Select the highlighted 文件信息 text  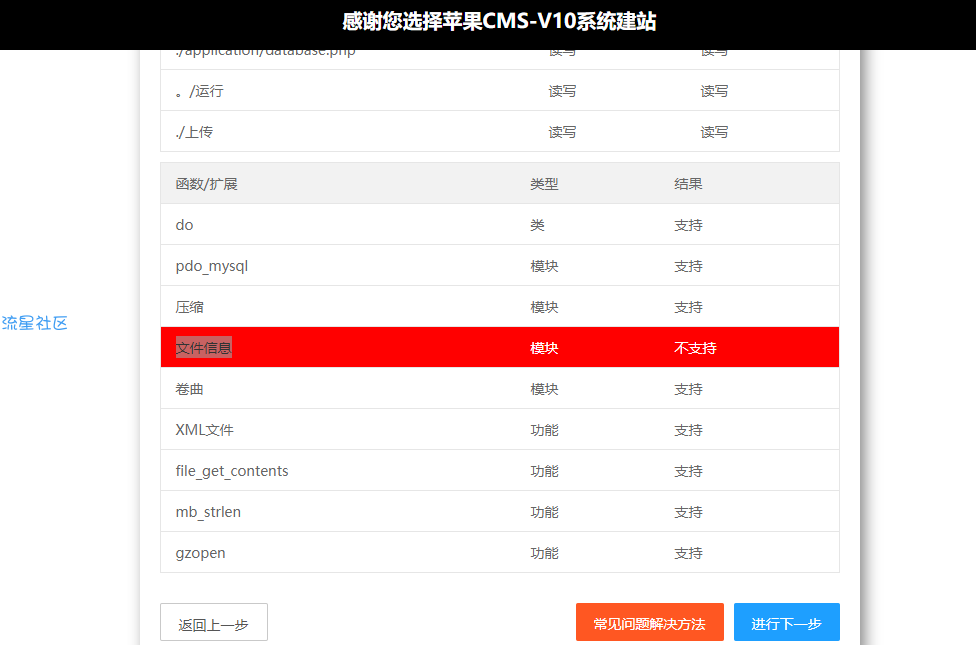click(x=204, y=347)
